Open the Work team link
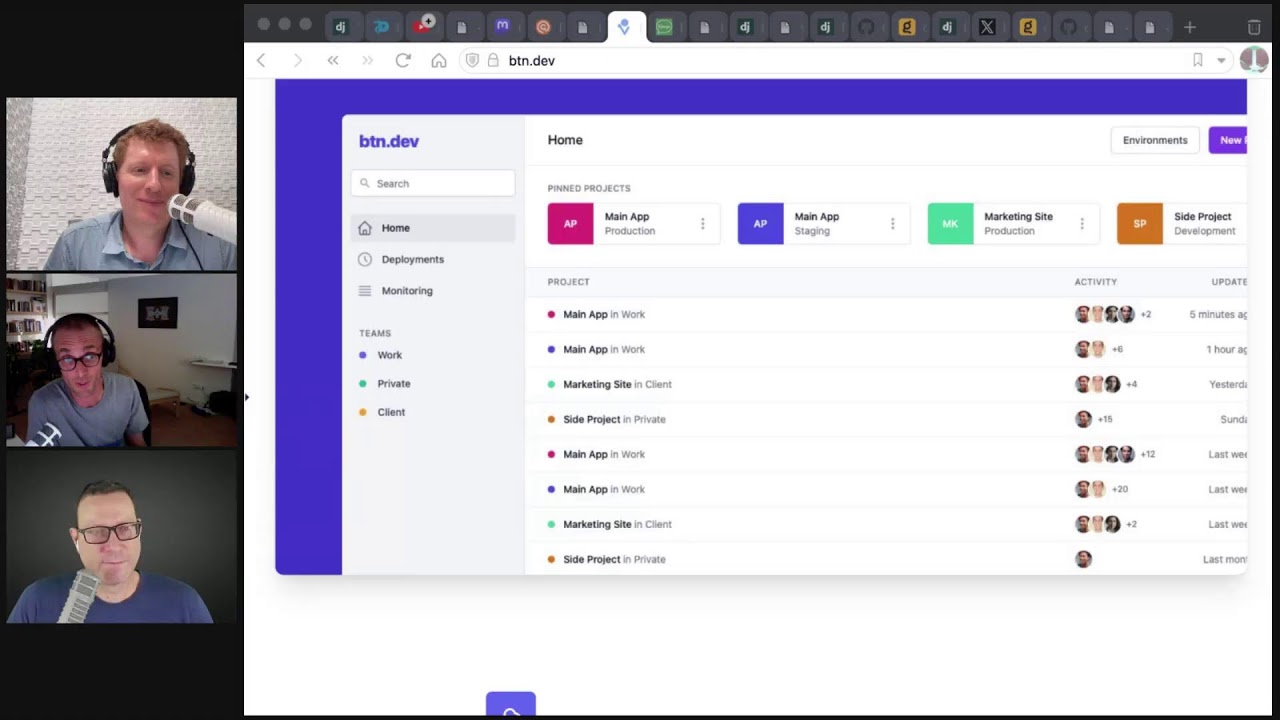1280x720 pixels. (389, 355)
